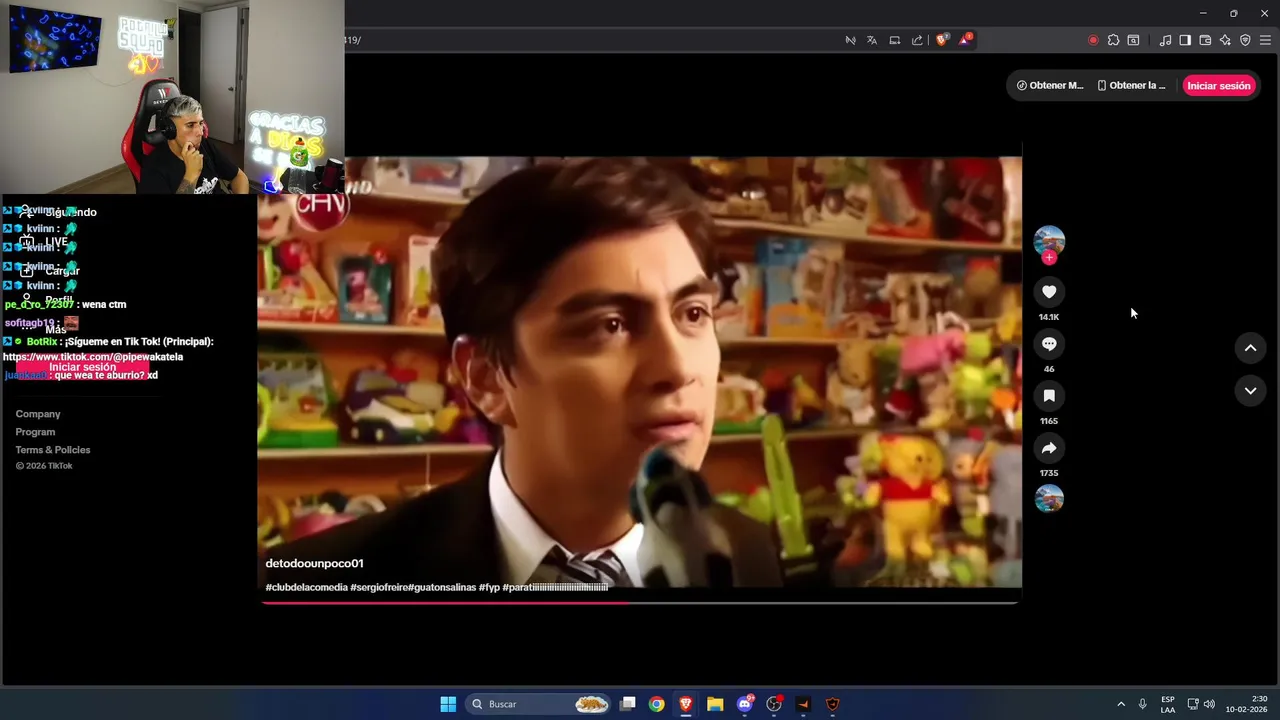This screenshot has width=1280, height=720.
Task: Go to the next video with down chevron
Action: point(1250,391)
